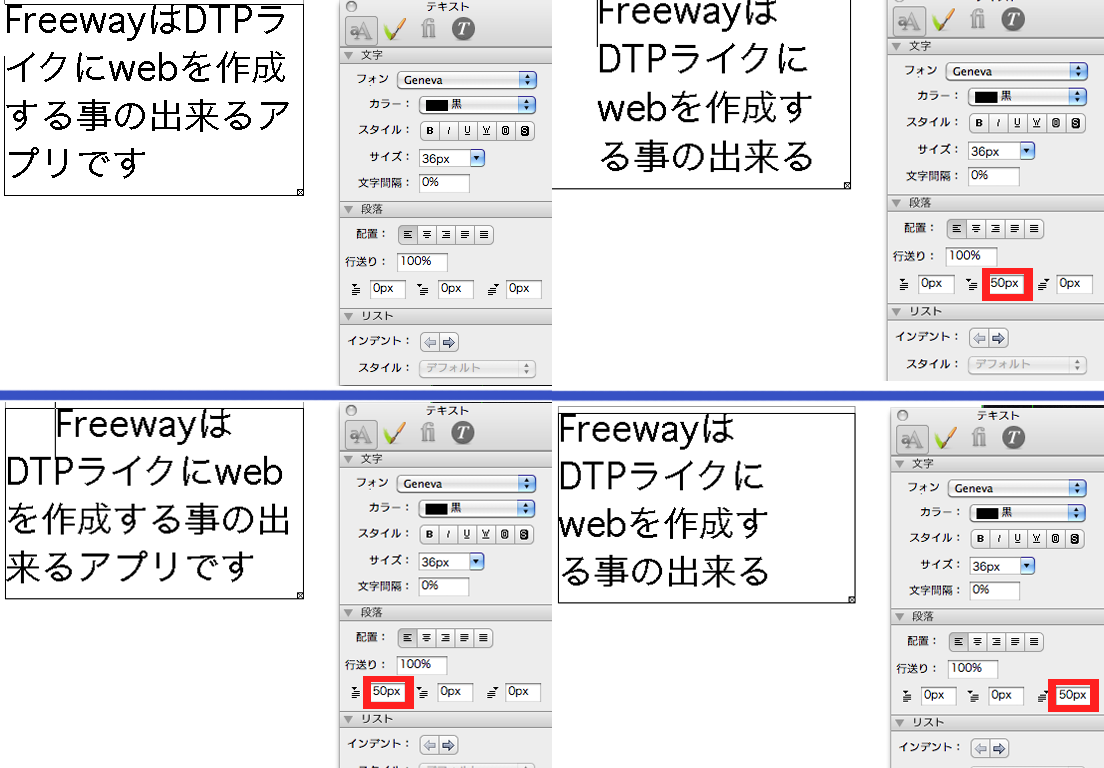This screenshot has height=768, width=1104.
Task: Toggle underline U in upper-left panel
Action: [468, 131]
